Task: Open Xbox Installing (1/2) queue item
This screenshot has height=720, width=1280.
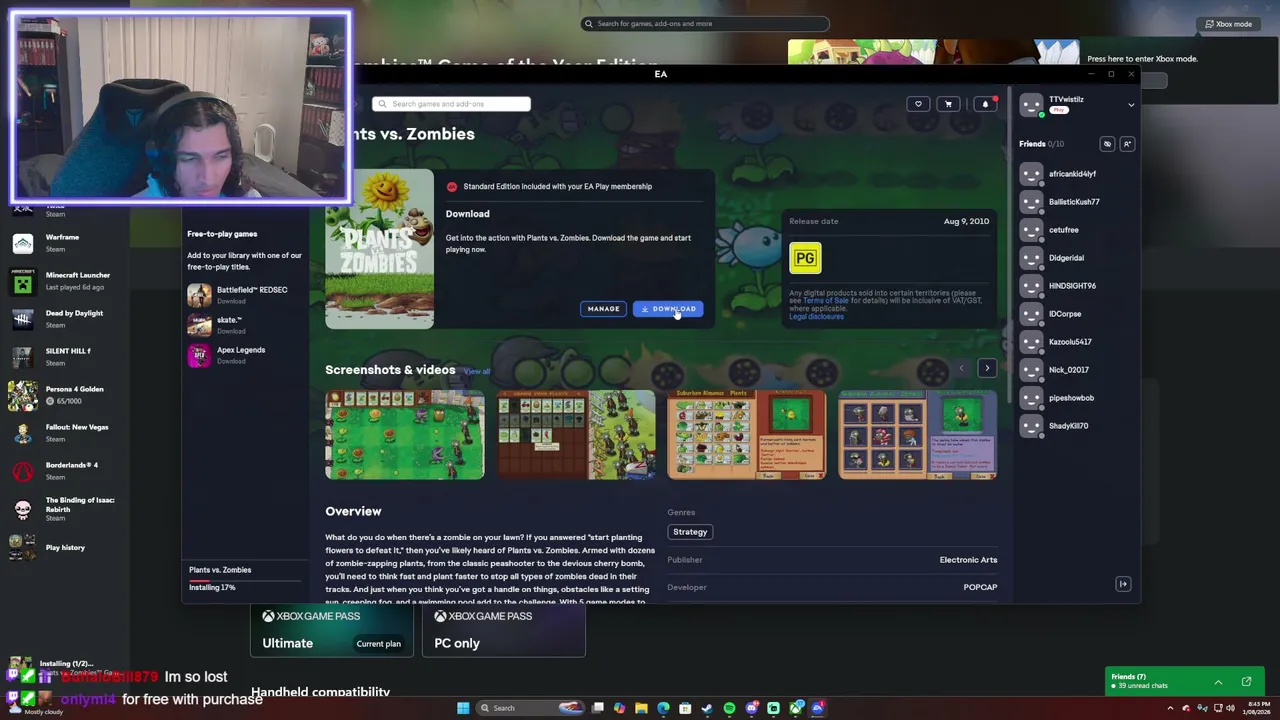Action: (x=65, y=667)
